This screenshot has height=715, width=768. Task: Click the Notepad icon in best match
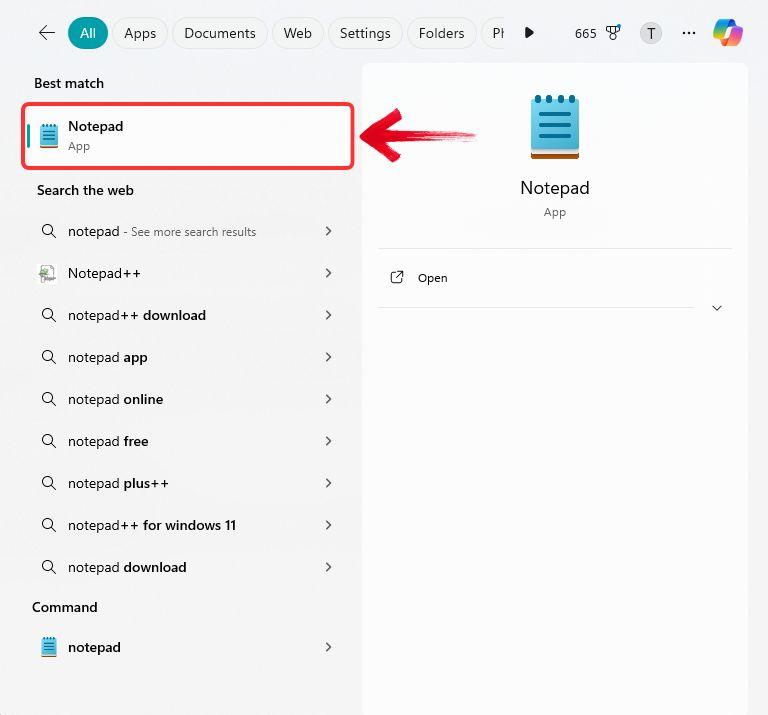[49, 136]
